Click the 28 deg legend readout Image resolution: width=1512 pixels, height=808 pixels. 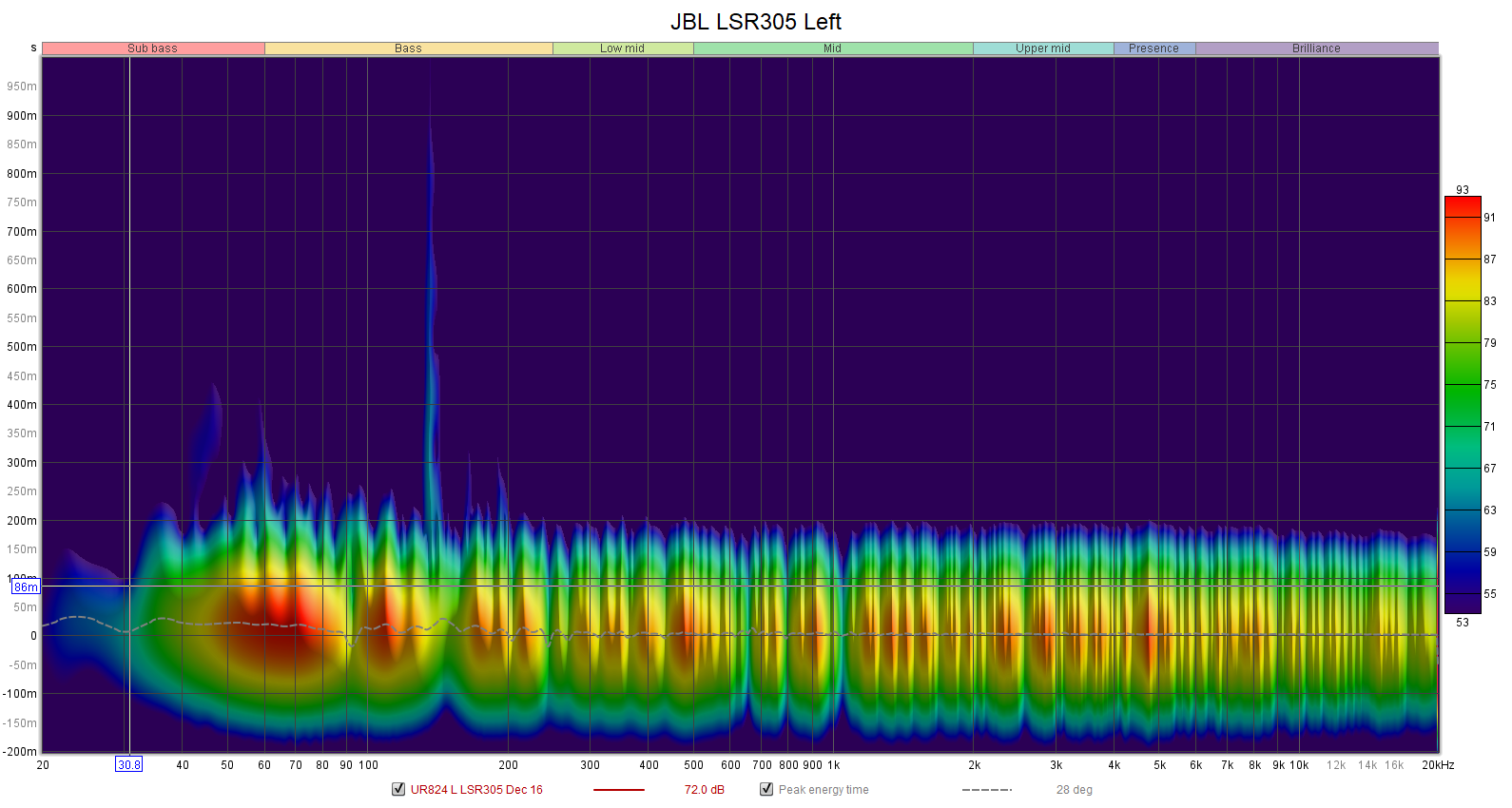point(1074,790)
